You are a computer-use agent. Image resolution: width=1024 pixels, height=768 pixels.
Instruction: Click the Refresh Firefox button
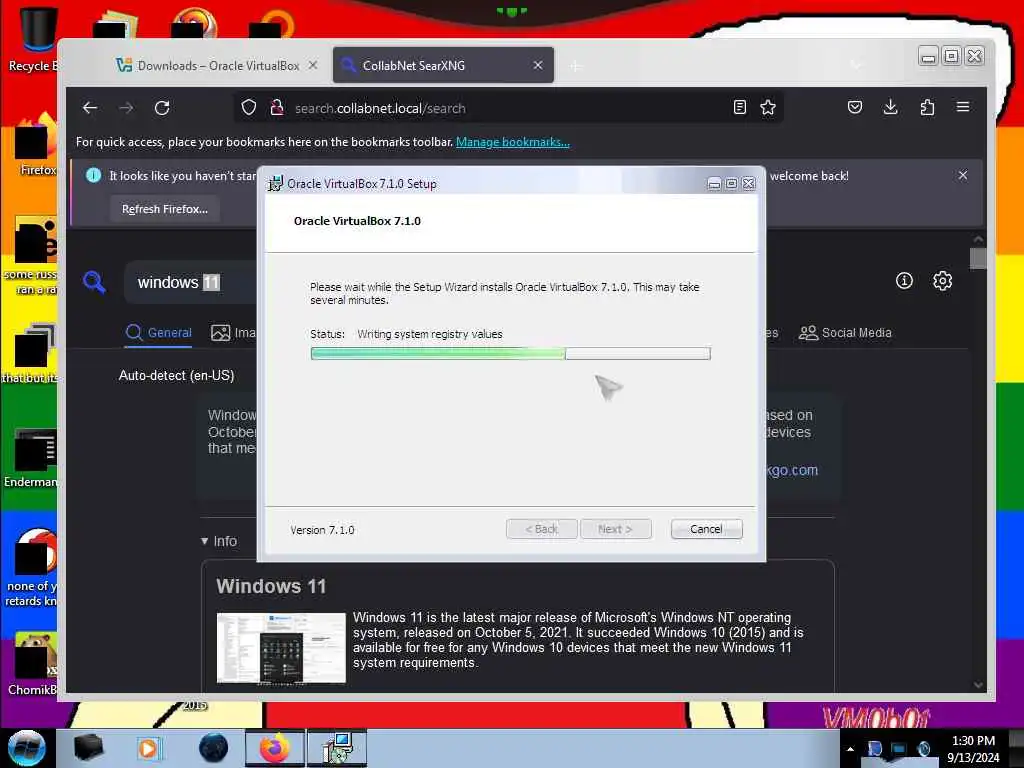pyautogui.click(x=165, y=209)
